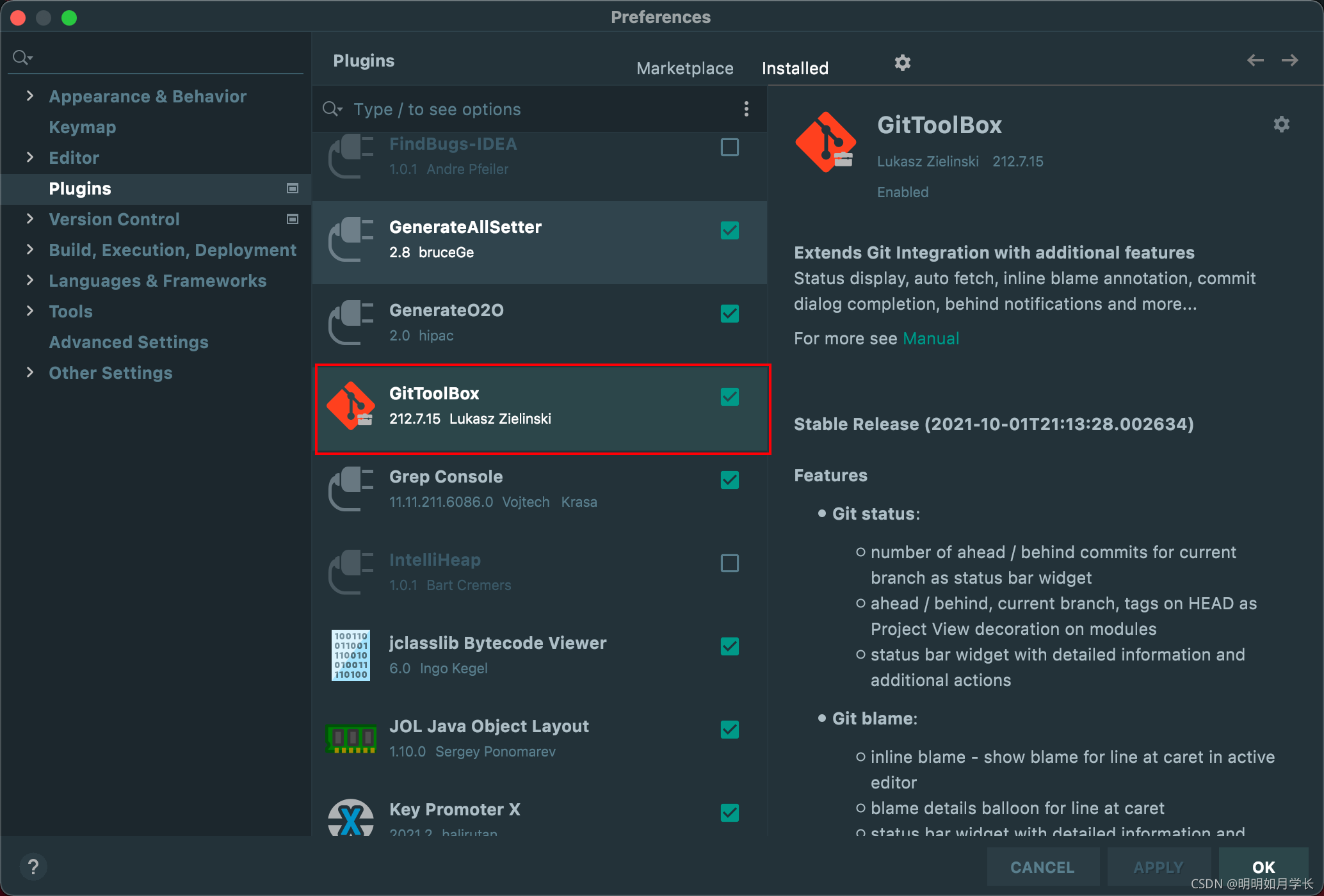Open Advanced Settings
The image size is (1324, 896).
tap(129, 342)
